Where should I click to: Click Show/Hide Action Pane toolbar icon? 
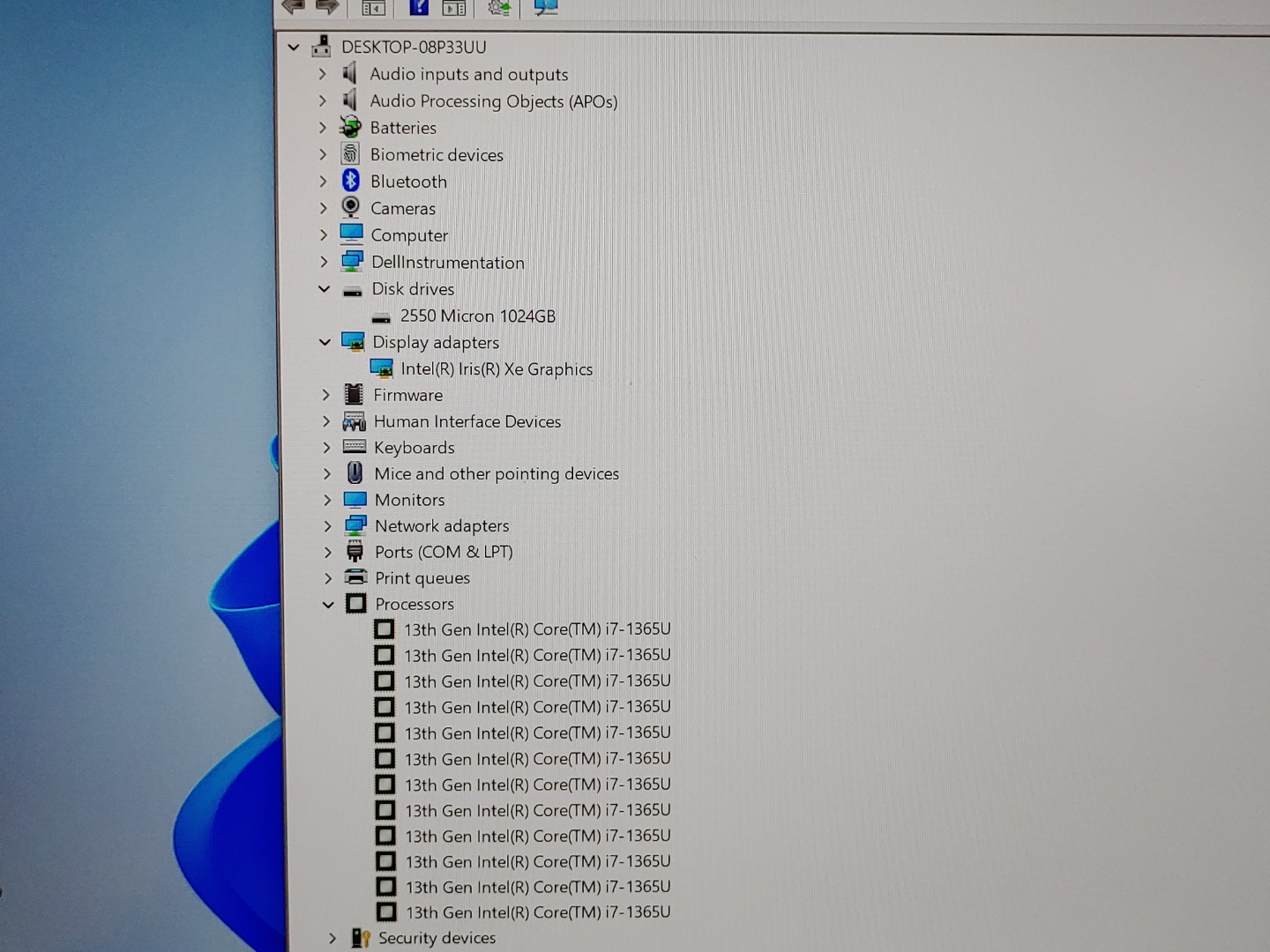454,8
